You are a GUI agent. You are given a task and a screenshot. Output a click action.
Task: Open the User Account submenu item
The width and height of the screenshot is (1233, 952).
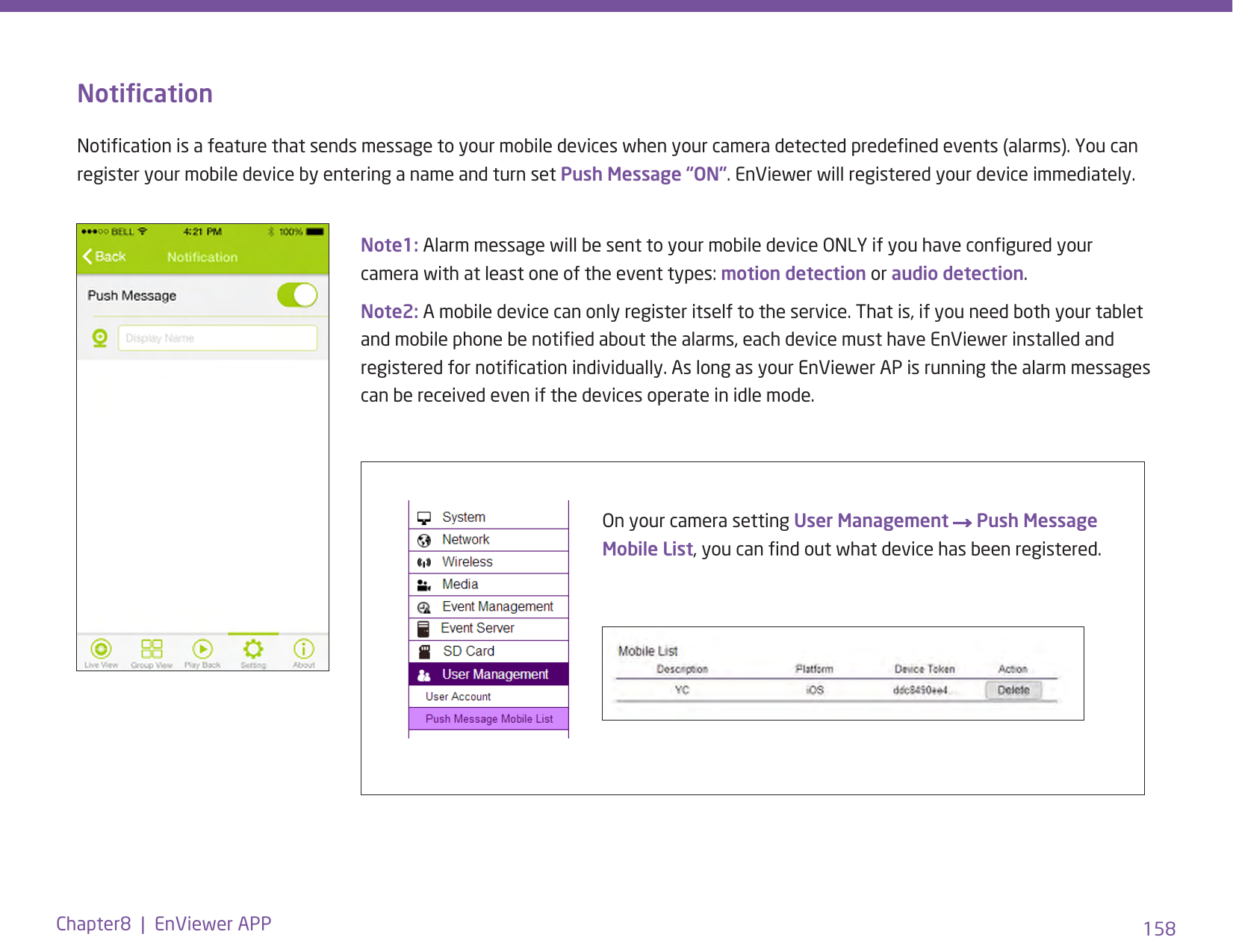click(x=488, y=697)
